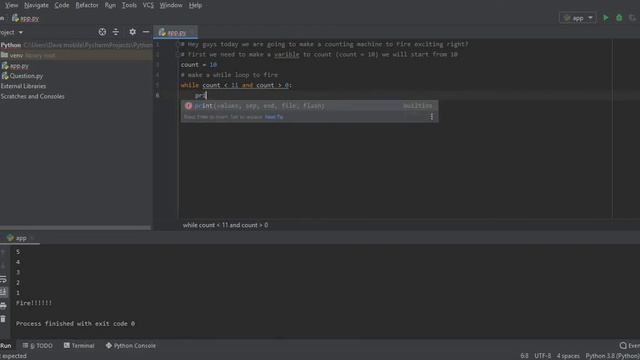Start debugging with the green bug icon
The image size is (640, 360).
619,18
